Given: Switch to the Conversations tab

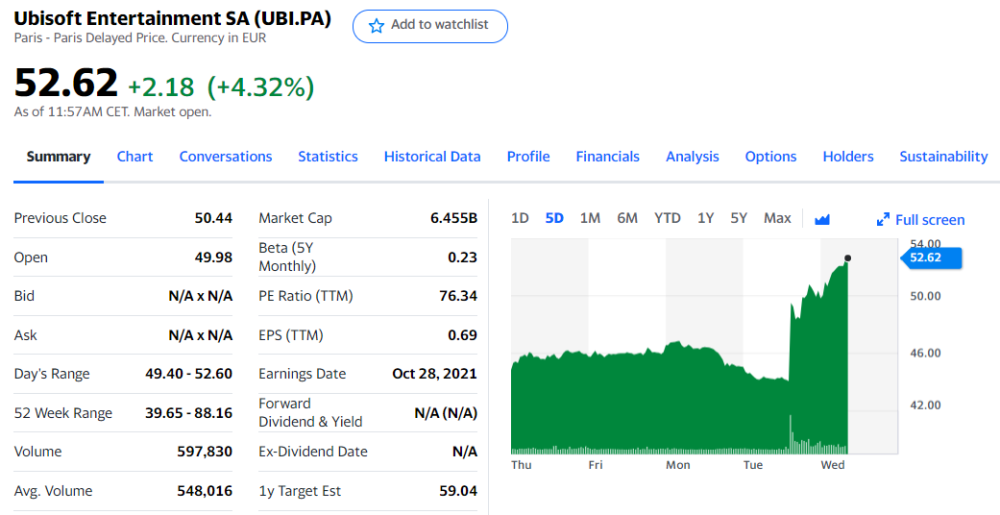Looking at the screenshot, I should (x=226, y=156).
